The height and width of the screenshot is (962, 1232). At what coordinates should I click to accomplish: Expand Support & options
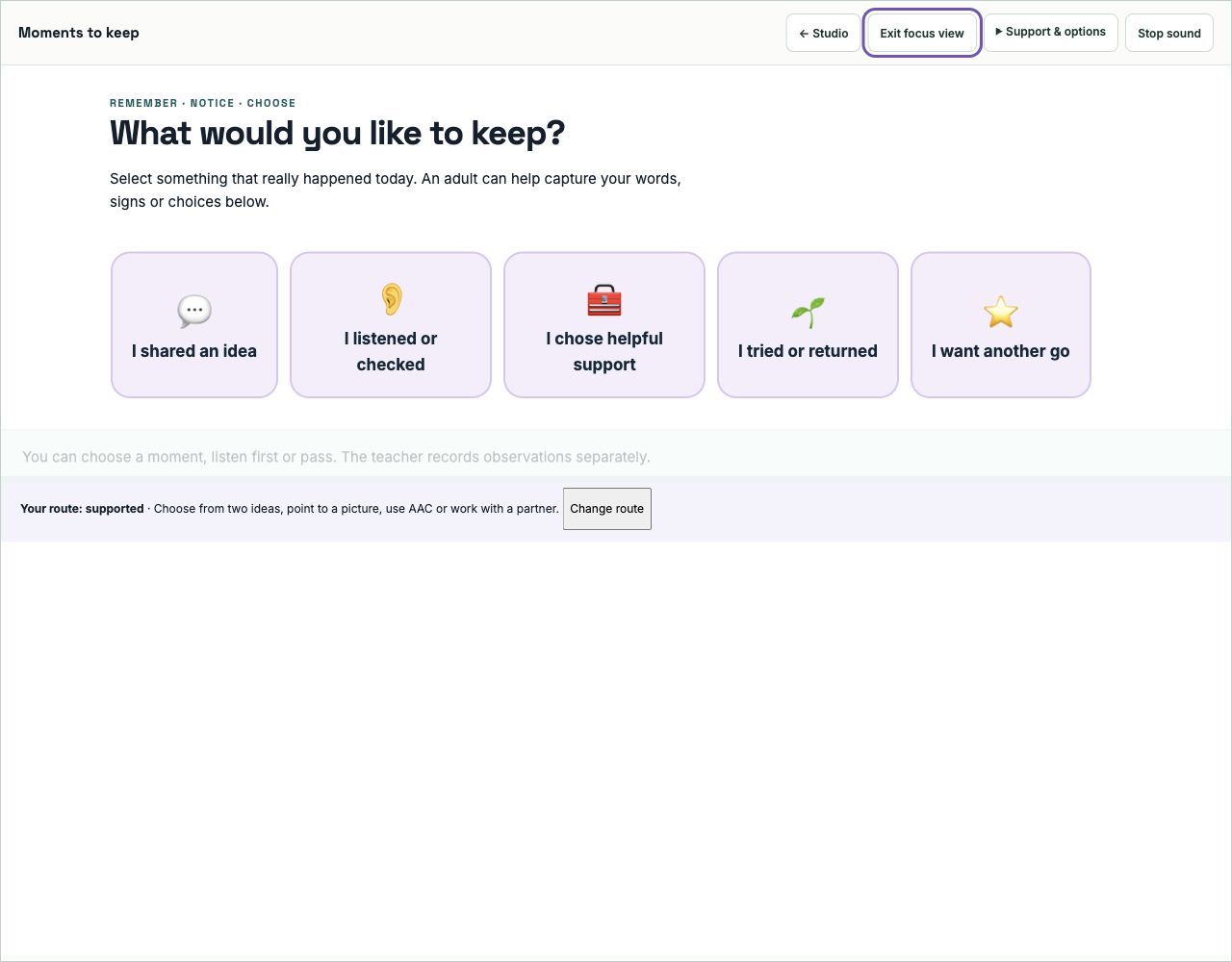1051,32
